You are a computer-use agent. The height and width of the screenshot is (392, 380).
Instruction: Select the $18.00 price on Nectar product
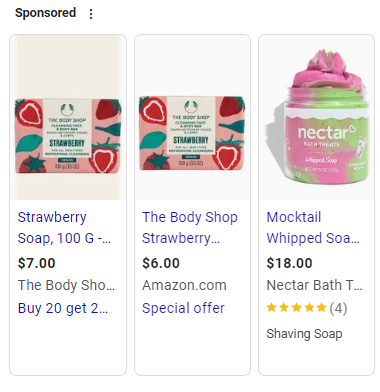tap(289, 263)
